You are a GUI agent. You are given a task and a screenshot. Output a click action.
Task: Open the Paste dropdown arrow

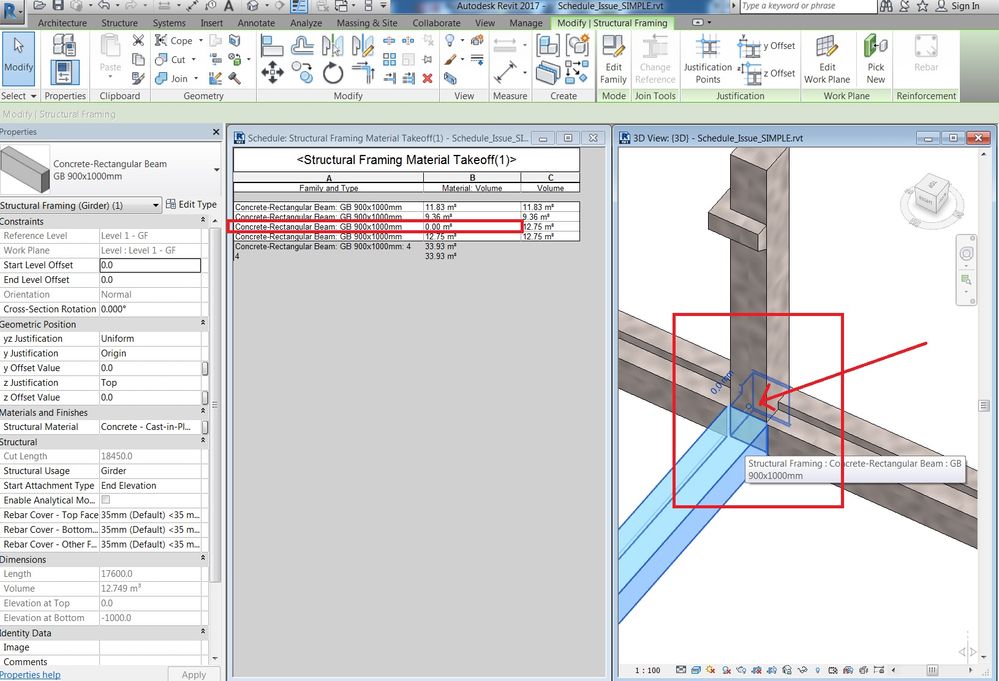coord(110,76)
